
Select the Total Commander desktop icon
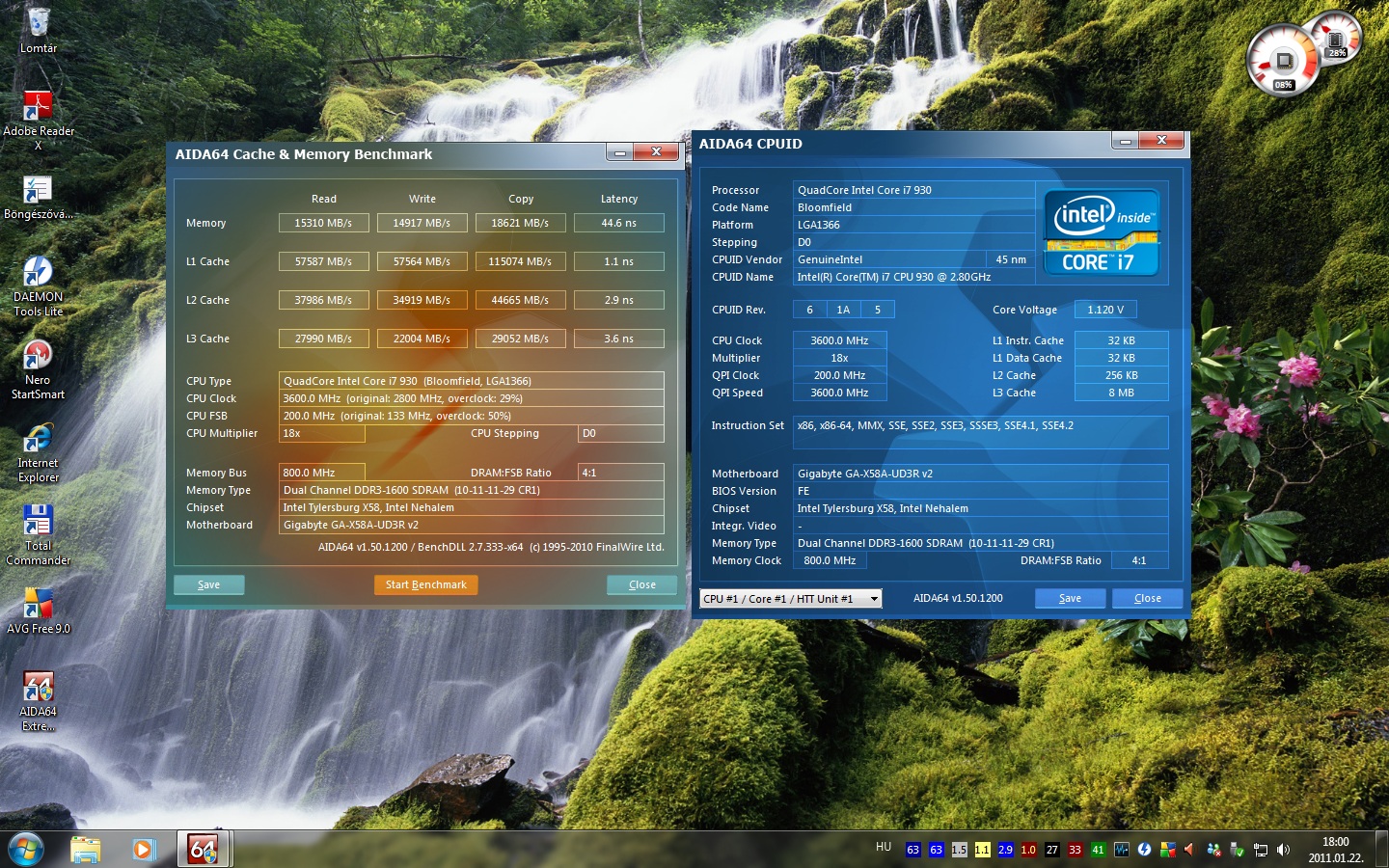(x=39, y=534)
